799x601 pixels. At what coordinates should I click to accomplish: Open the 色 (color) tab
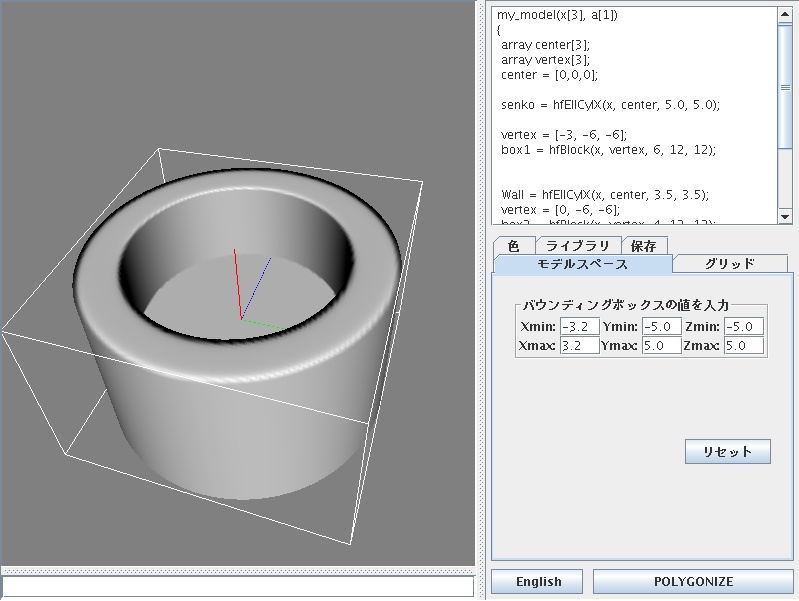[514, 246]
